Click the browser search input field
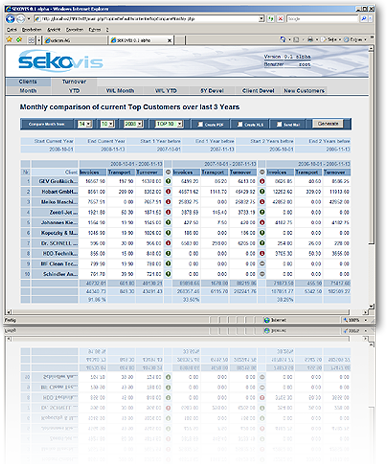This screenshot has width=390, height=464. pos(322,19)
